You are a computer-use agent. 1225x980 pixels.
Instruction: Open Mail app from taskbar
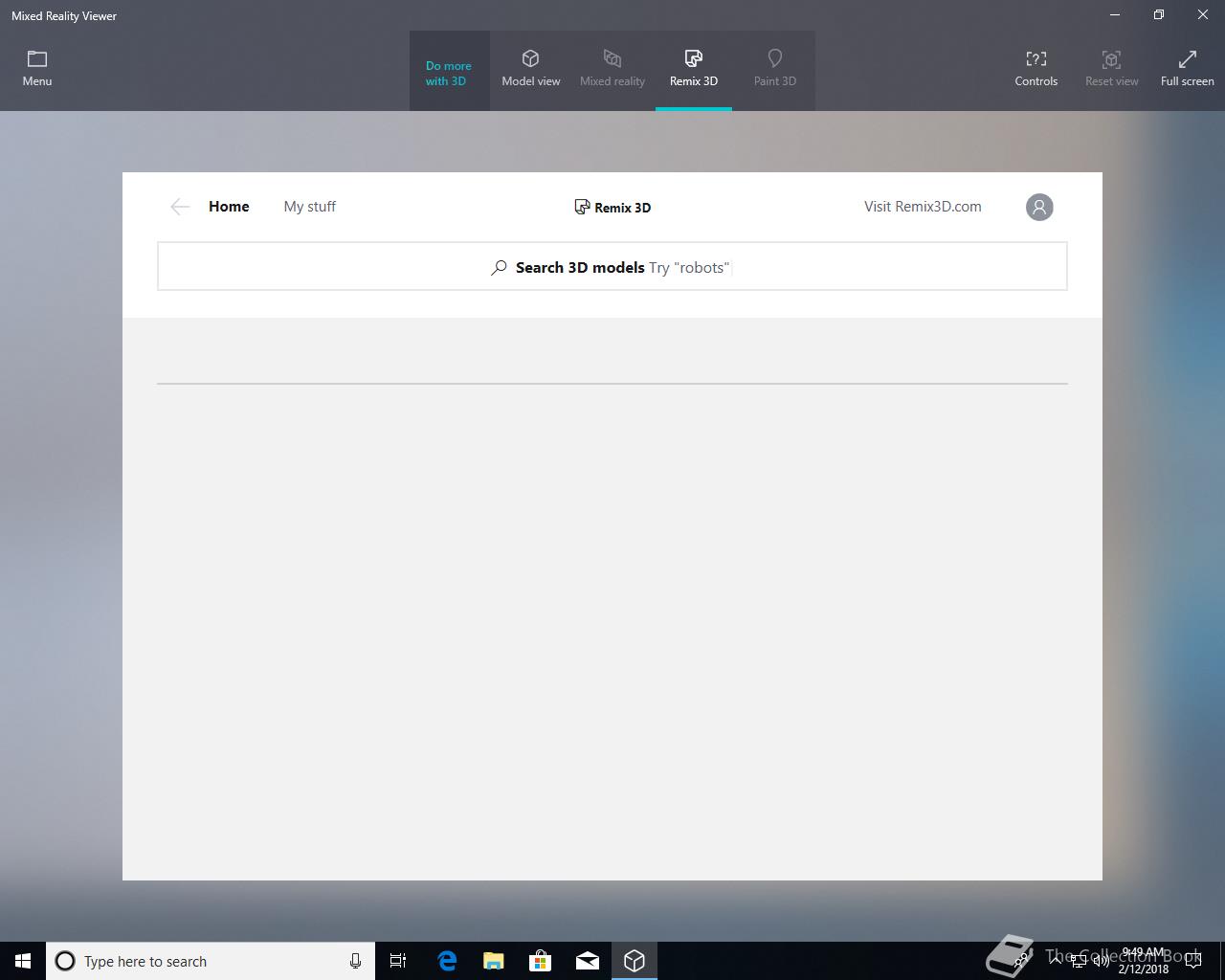pos(588,961)
